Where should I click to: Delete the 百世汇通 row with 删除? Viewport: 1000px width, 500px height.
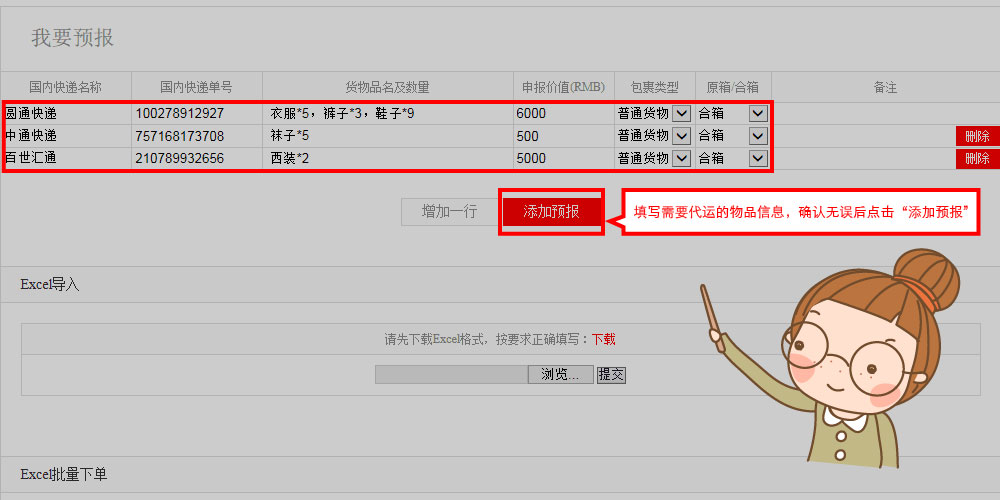[977, 159]
